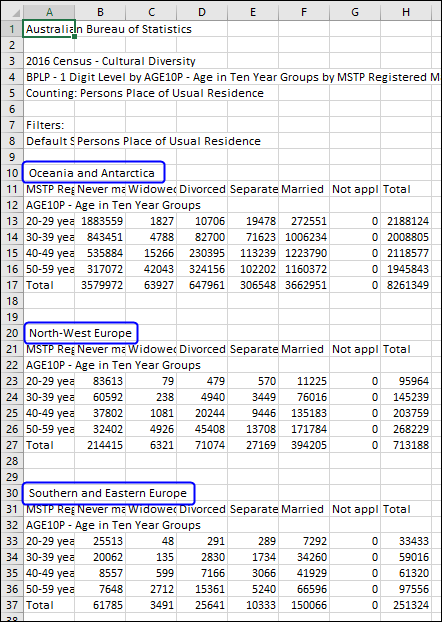Click total cell 251324

(406, 605)
